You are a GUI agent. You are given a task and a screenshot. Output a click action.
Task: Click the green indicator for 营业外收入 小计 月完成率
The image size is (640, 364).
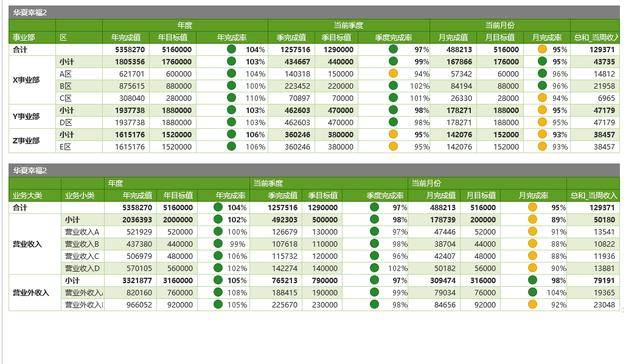coord(532,280)
